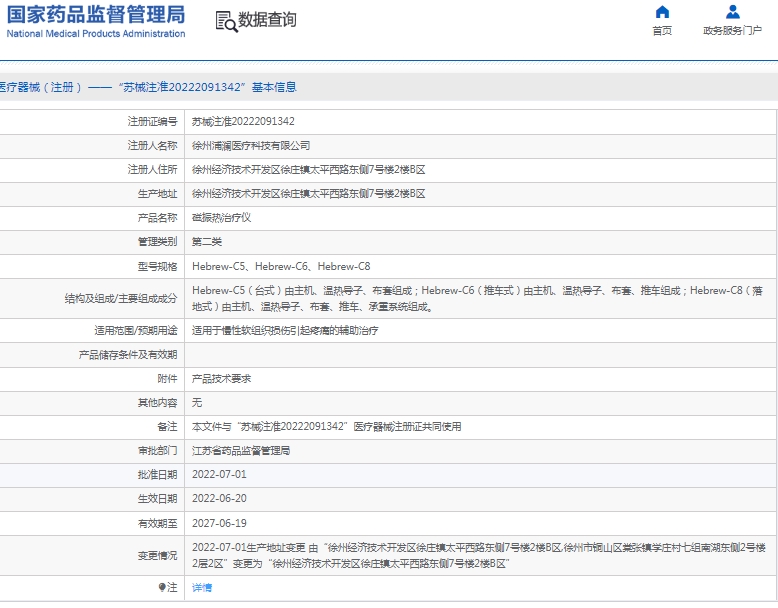Click the 产品储存条件及有效期 row label
The width and height of the screenshot is (778, 608).
tap(128, 355)
